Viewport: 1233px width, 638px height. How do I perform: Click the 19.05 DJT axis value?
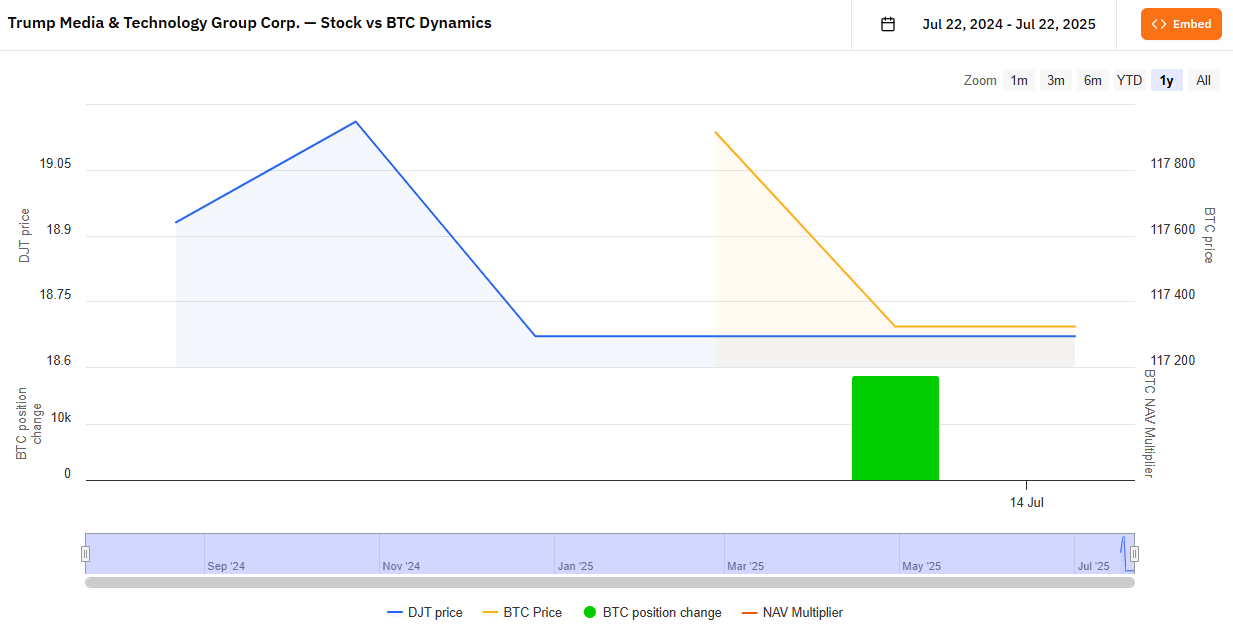coord(55,164)
